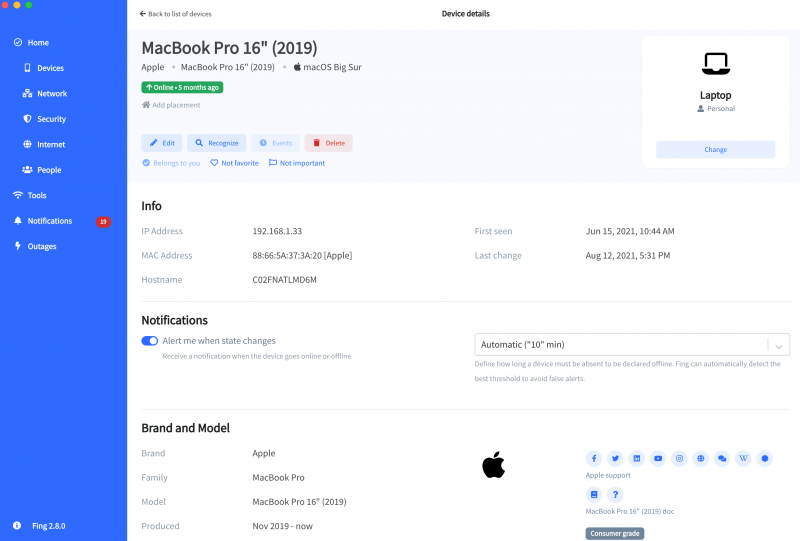Open the Automatic (10 min) threshold dropdown
800x541 pixels.
632,345
